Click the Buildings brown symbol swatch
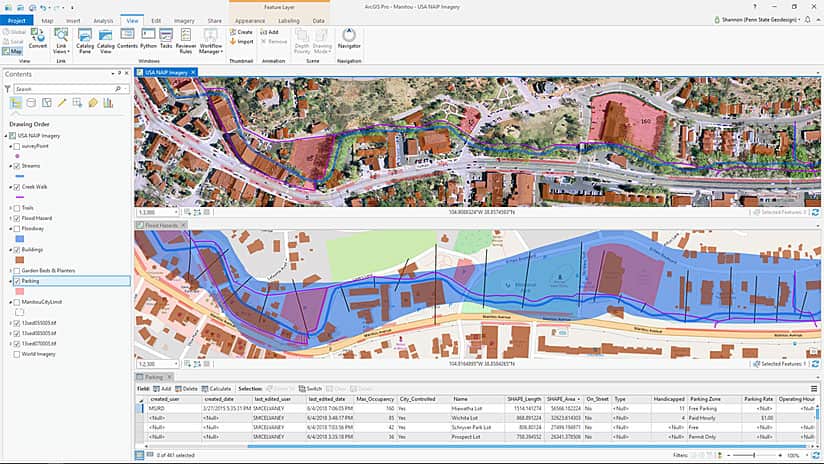This screenshot has height=464, width=824. point(19,260)
